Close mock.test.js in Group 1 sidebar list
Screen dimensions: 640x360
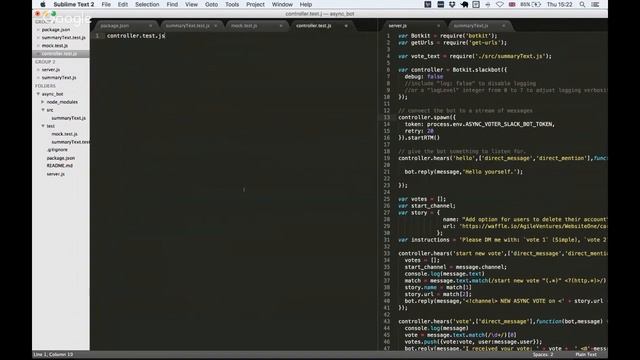(38, 46)
